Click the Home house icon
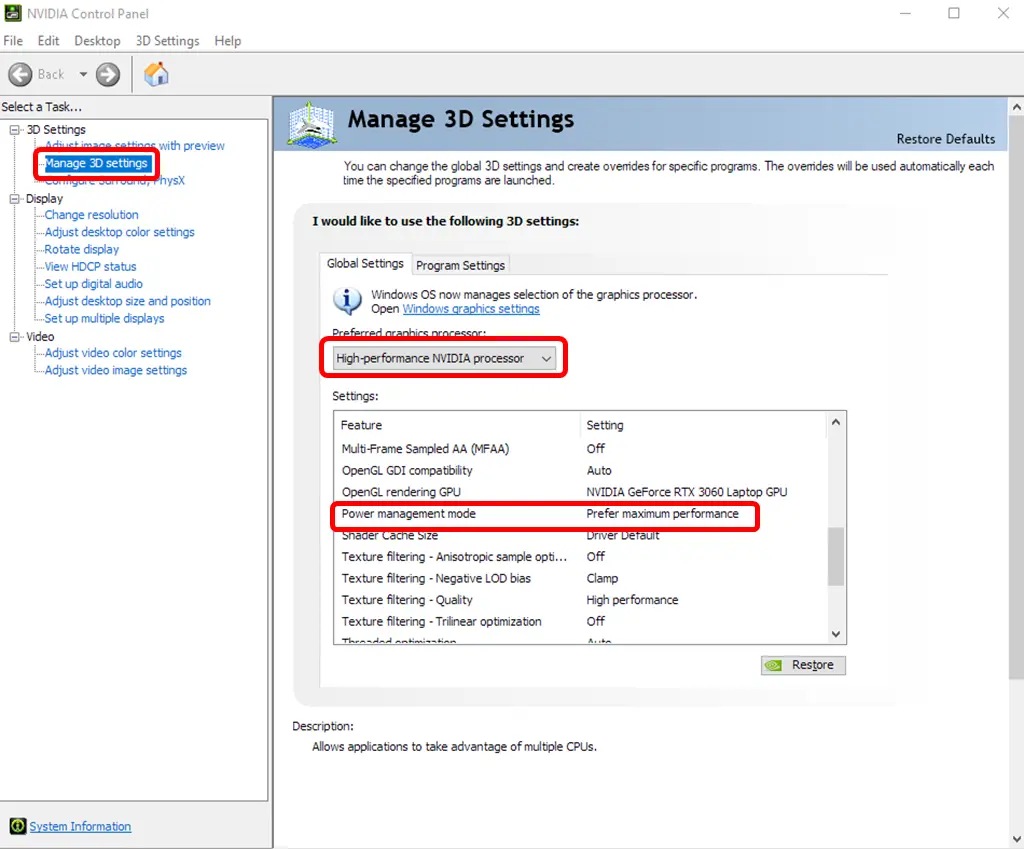This screenshot has width=1024, height=849. pyautogui.click(x=156, y=74)
